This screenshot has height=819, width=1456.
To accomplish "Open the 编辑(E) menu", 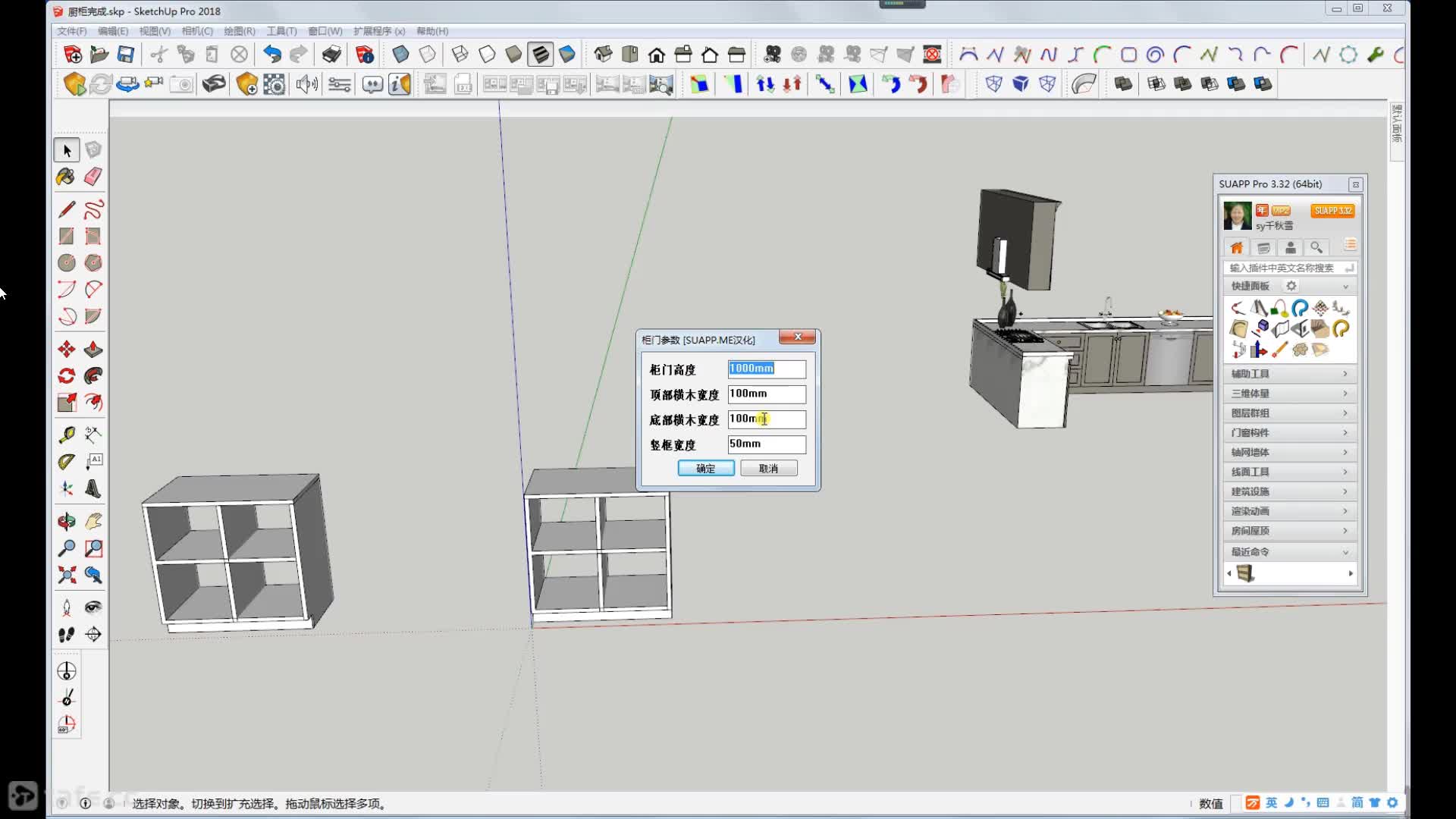I will (x=113, y=31).
